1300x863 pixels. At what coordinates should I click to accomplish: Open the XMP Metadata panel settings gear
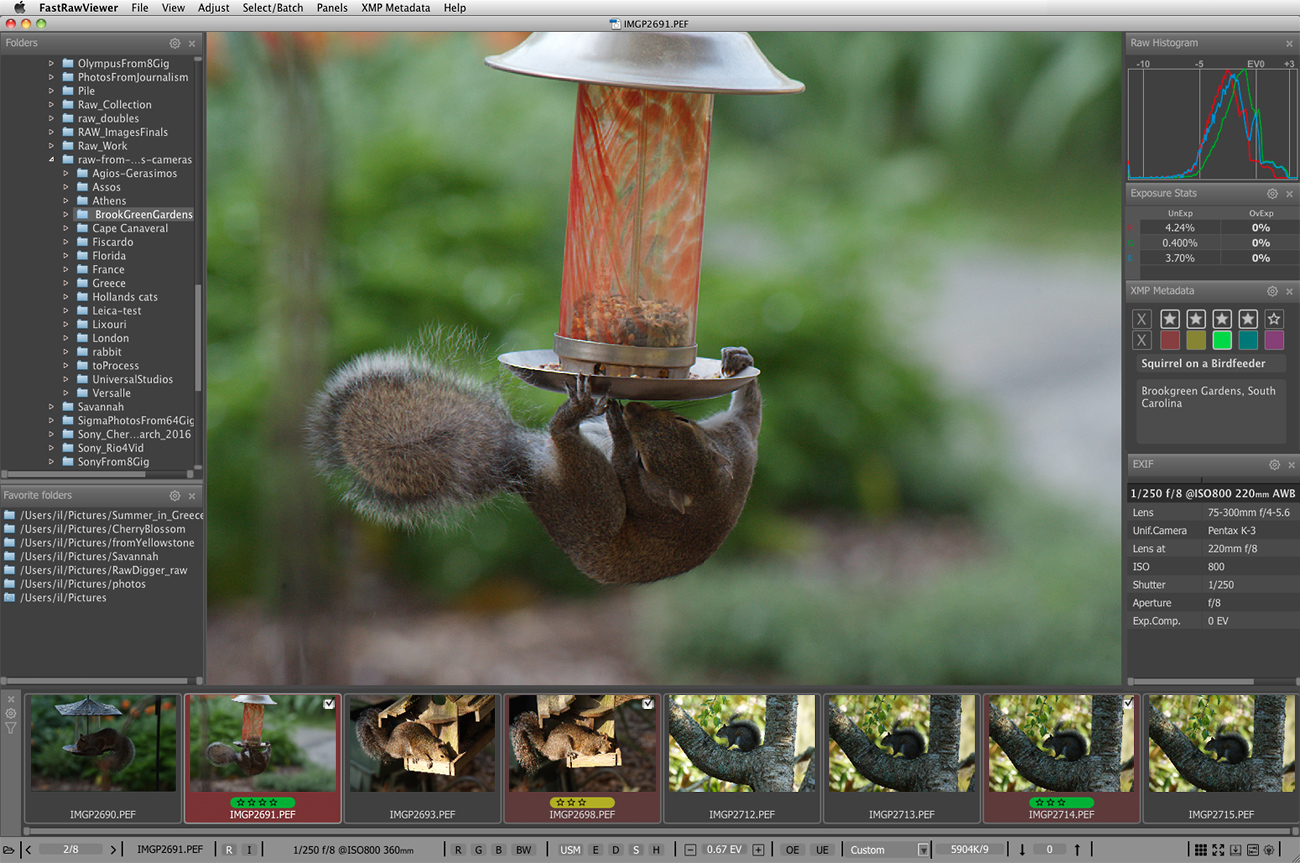[1272, 291]
